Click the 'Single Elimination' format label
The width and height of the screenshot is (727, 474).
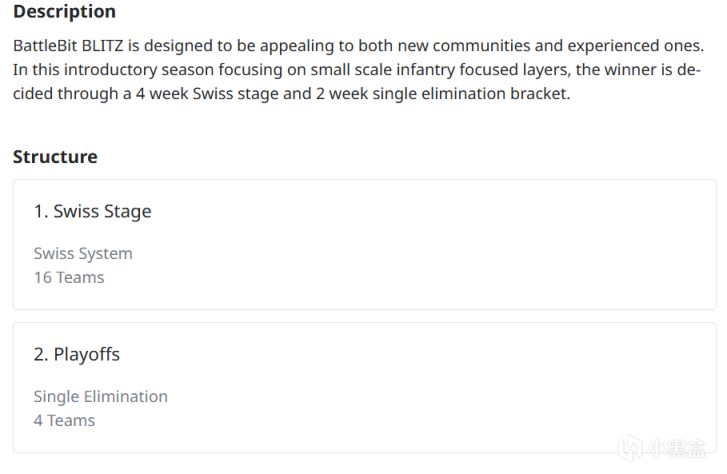(101, 397)
